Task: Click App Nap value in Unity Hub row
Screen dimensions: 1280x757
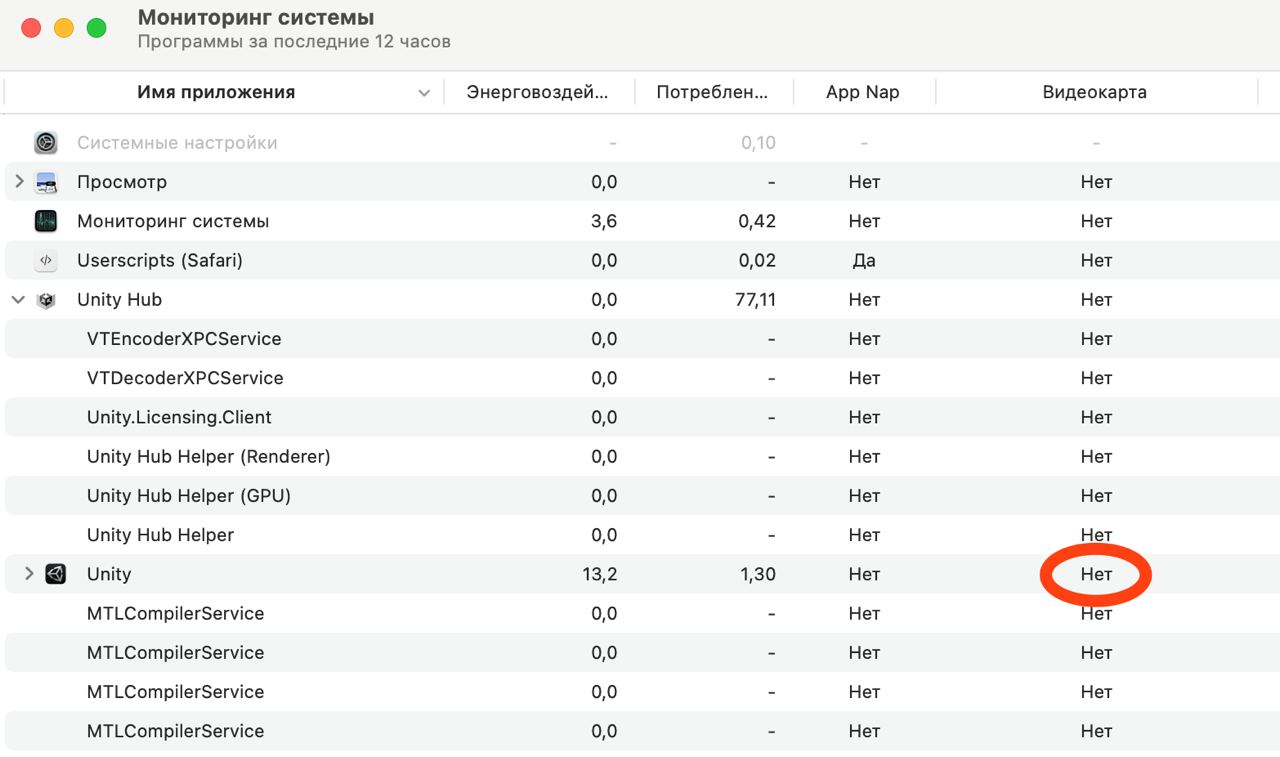Action: [864, 299]
